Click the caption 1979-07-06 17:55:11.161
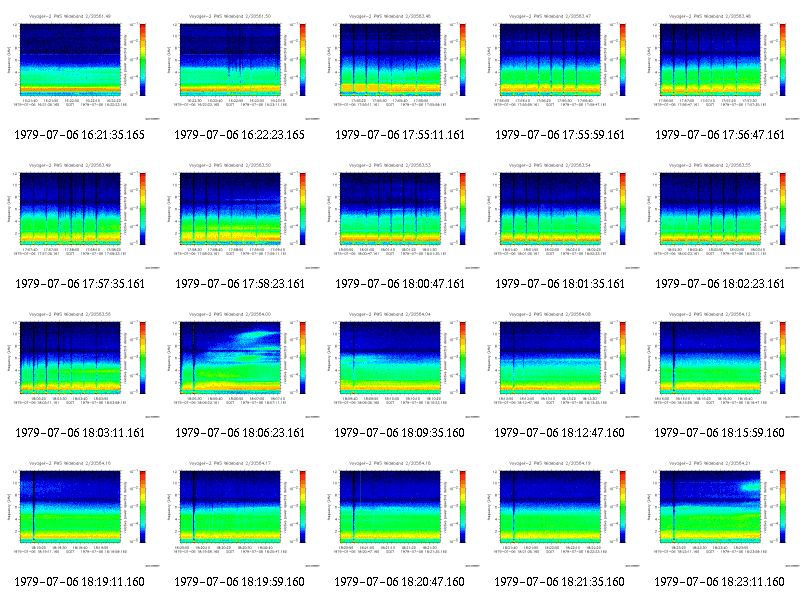800x596 pixels. click(400, 135)
